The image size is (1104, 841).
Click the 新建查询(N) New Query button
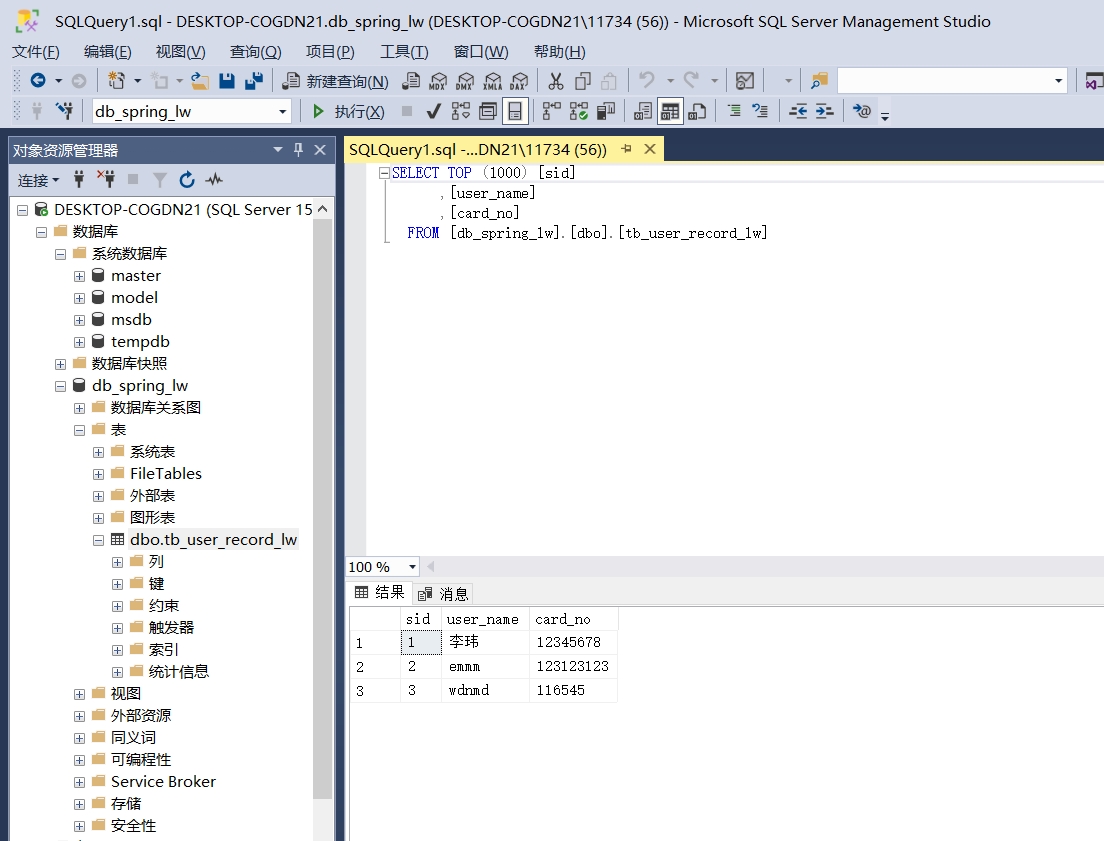point(335,81)
